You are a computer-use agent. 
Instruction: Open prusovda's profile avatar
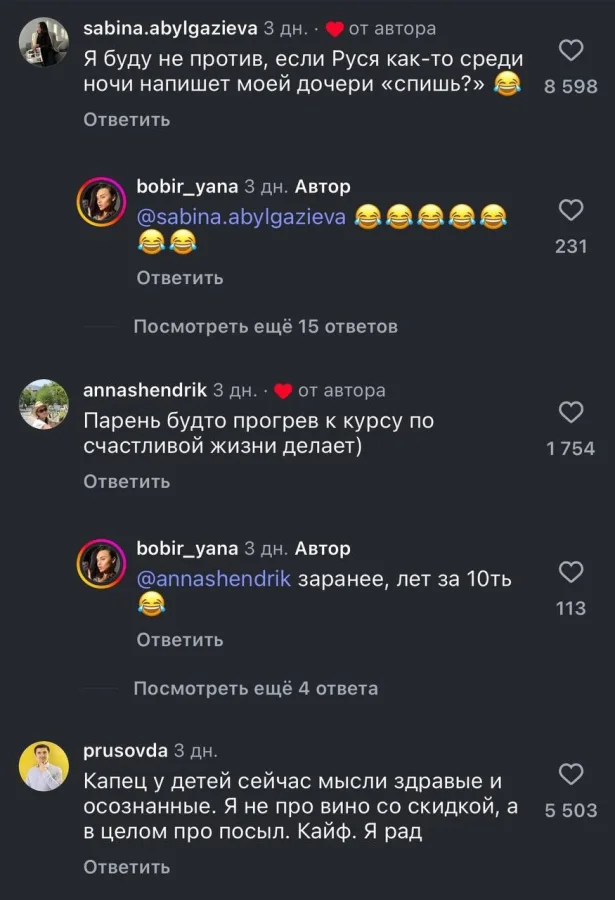pyautogui.click(x=43, y=767)
